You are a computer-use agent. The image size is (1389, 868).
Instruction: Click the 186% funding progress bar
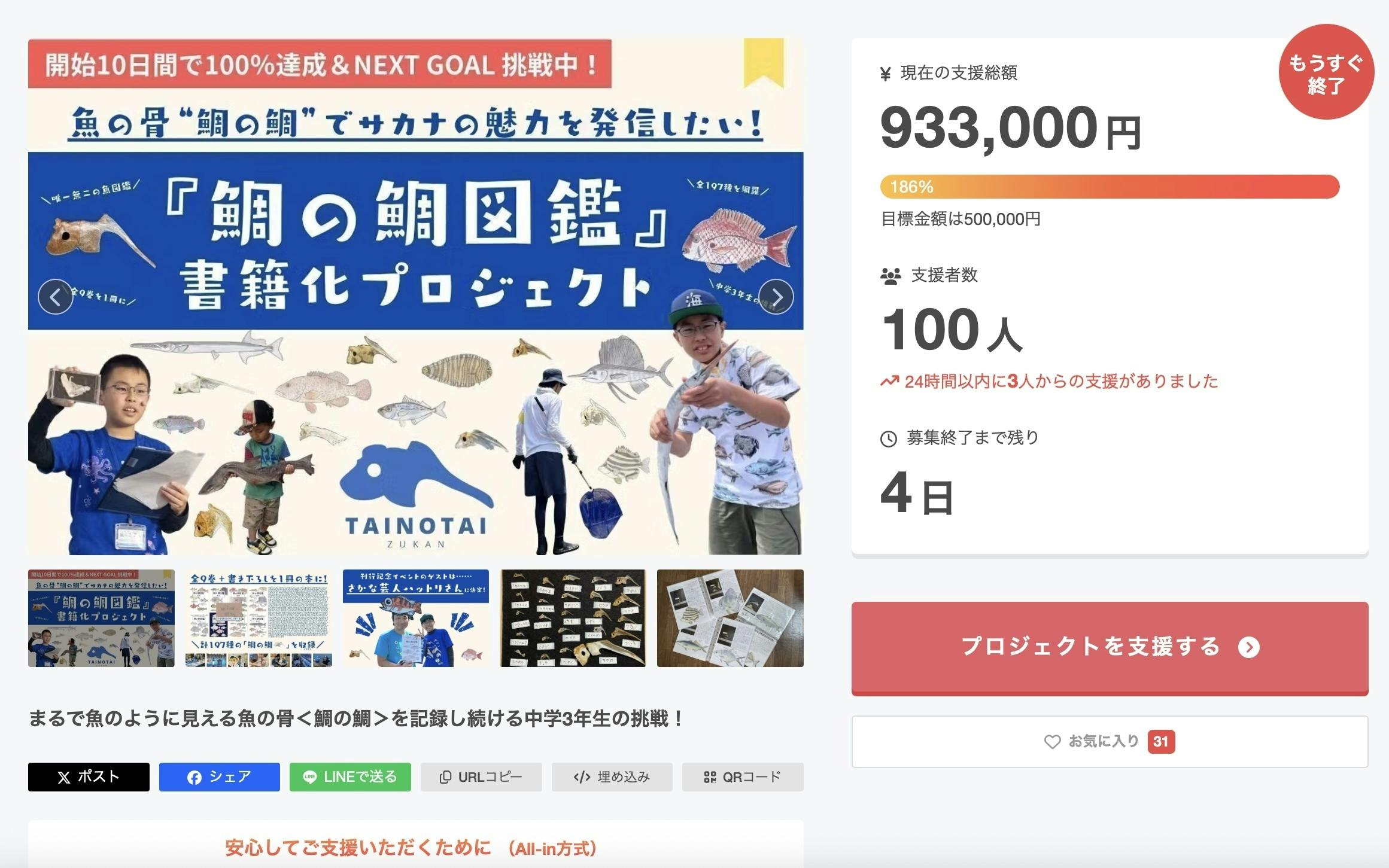(1110, 187)
